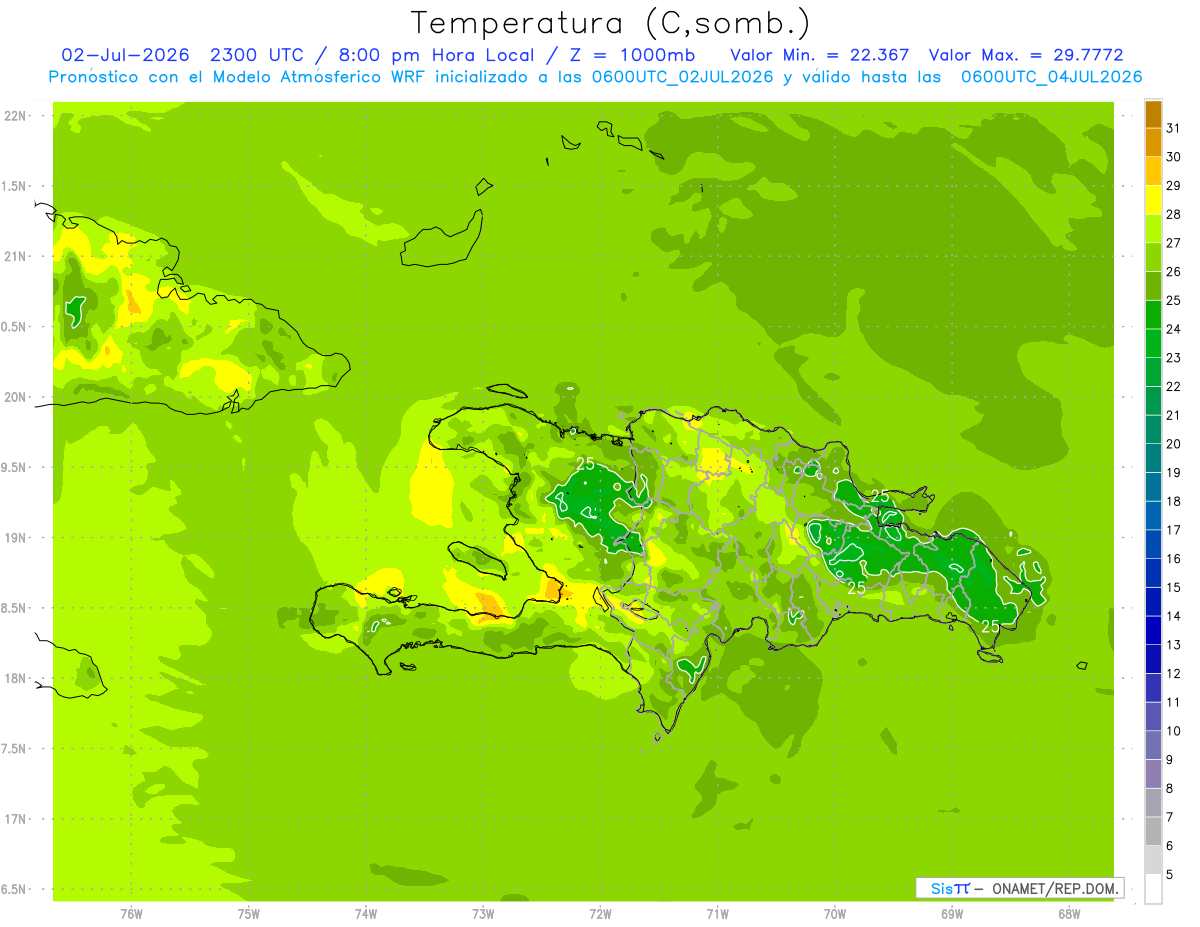Click the '21N' latitude label

click(x=15, y=257)
